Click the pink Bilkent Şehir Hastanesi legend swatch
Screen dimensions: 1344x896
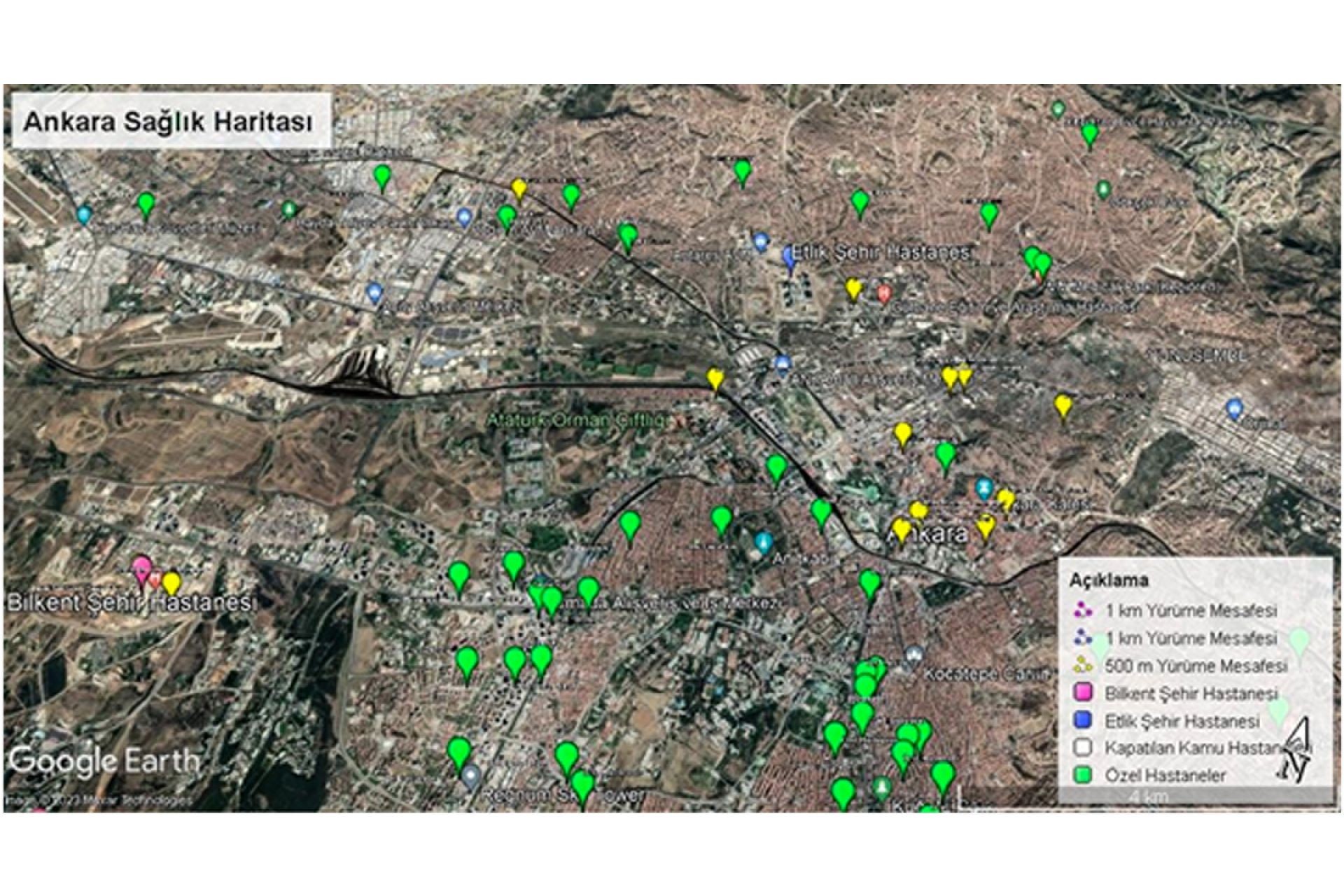(1083, 692)
